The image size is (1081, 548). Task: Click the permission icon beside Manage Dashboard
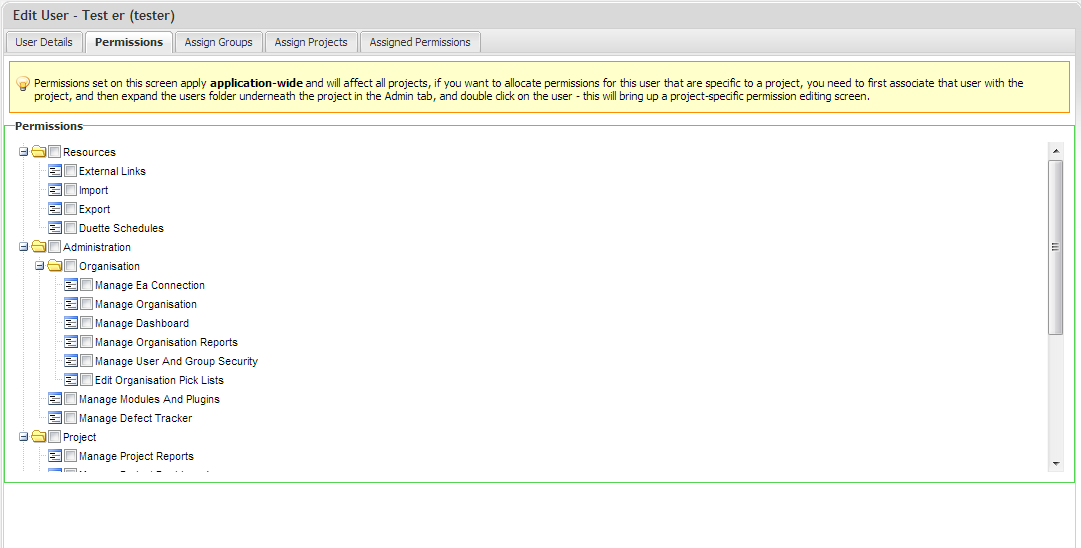click(71, 323)
